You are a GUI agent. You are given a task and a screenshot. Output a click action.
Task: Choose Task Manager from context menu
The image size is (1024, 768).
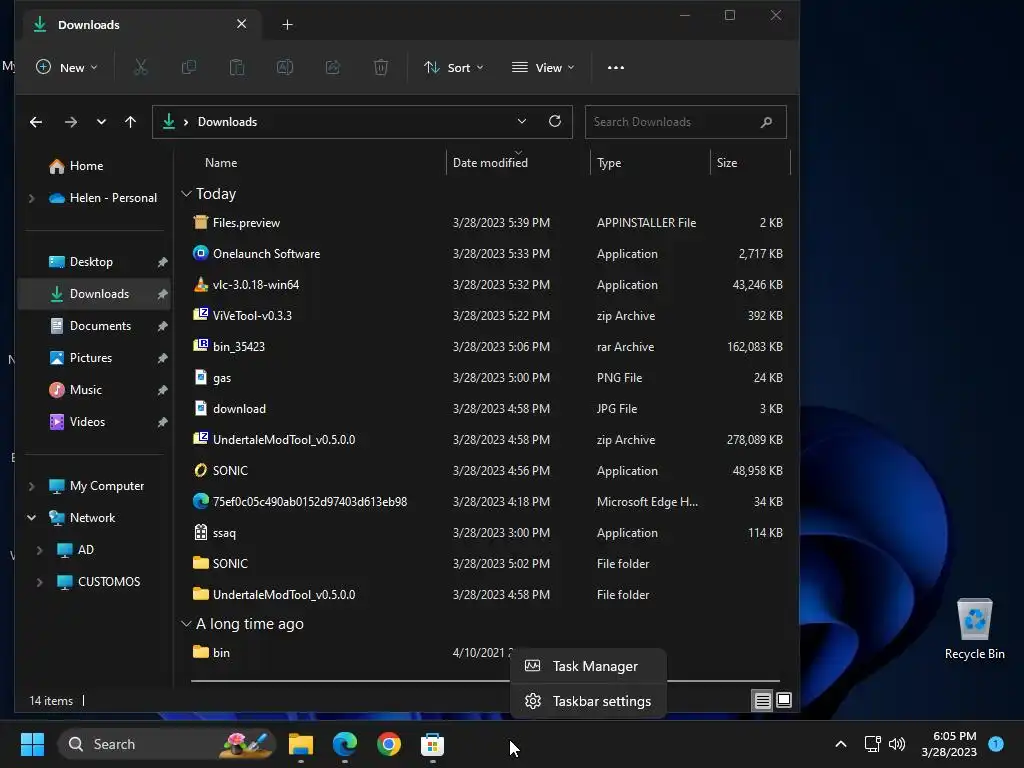click(588, 666)
